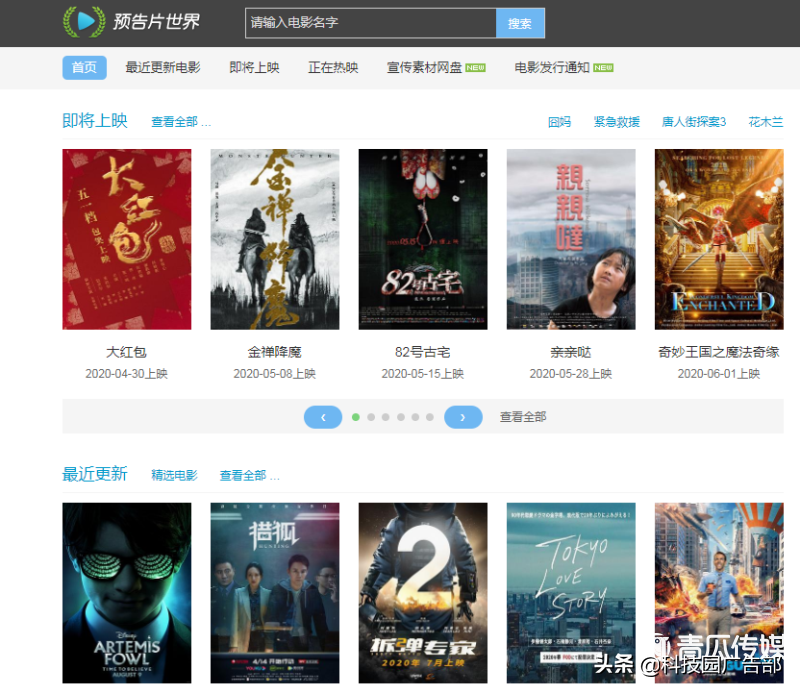Click the 紧急救援 quick link

point(616,122)
